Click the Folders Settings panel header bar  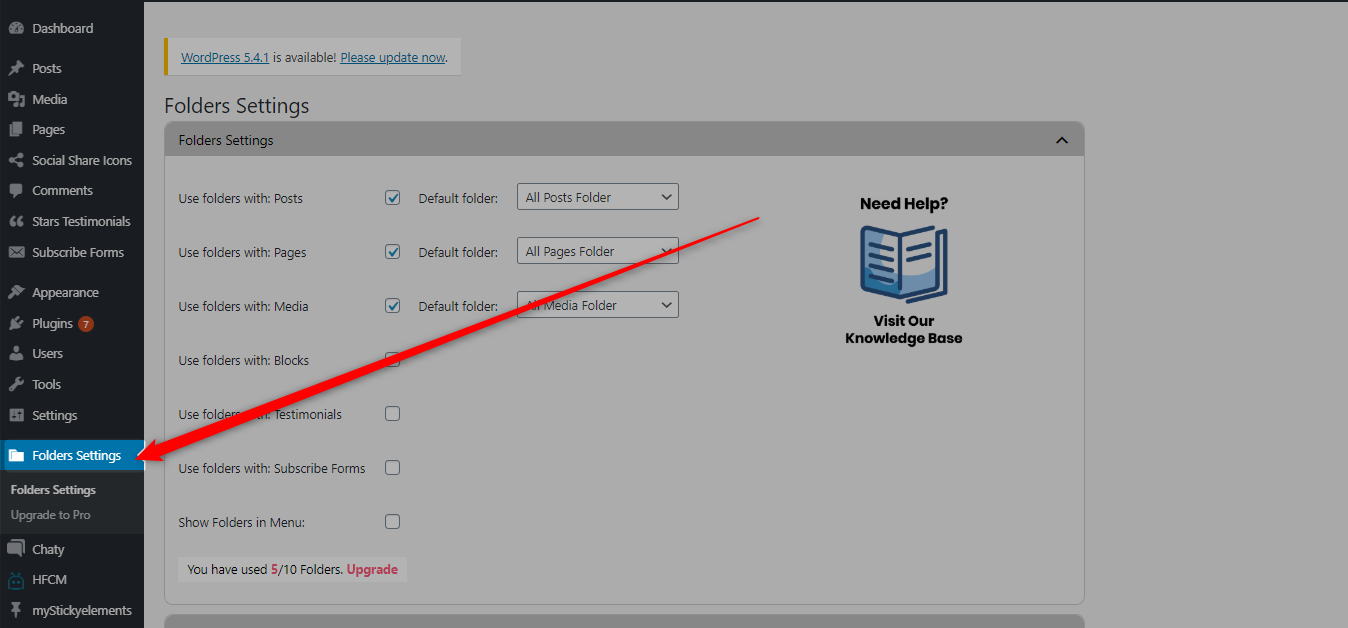click(x=624, y=140)
